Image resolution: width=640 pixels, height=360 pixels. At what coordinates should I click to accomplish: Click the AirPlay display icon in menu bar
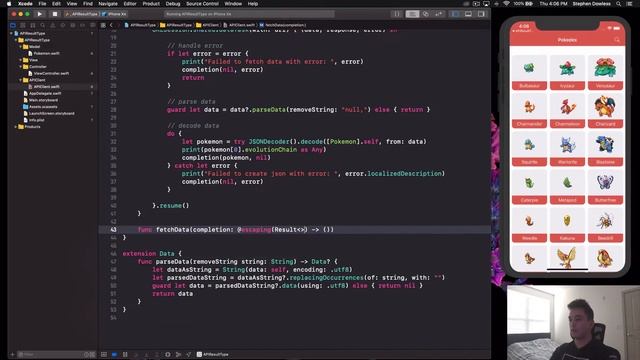pyautogui.click(x=486, y=4)
